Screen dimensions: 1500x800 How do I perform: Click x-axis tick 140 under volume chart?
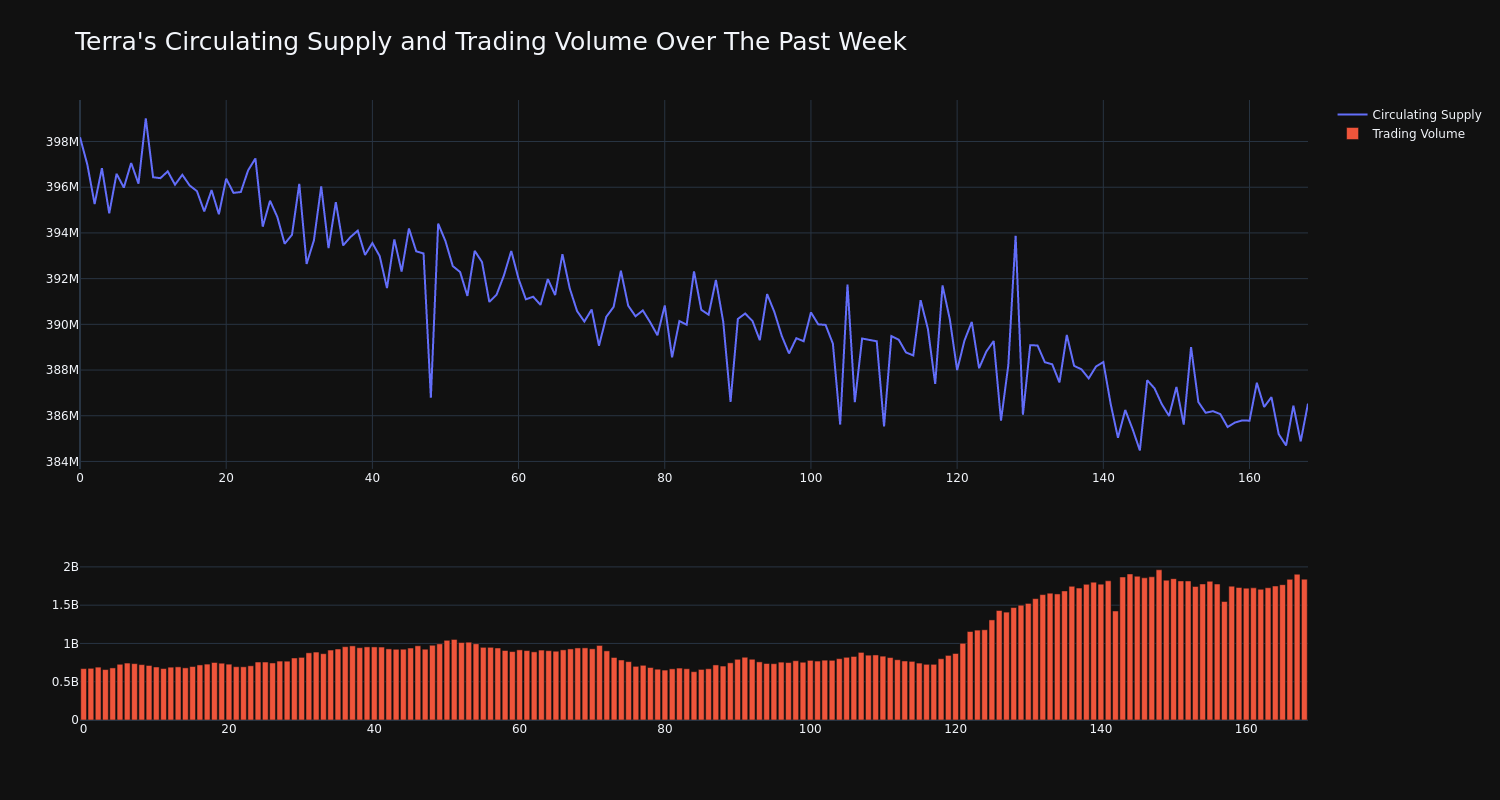pyautogui.click(x=1101, y=730)
